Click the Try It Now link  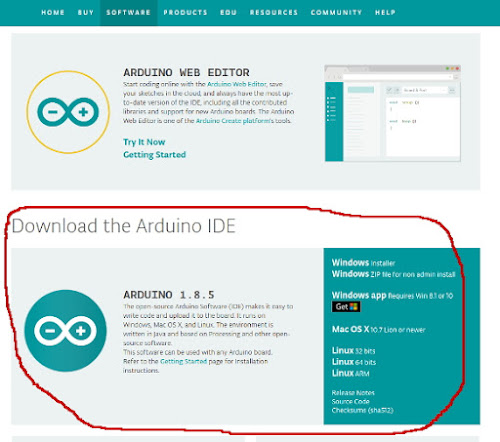[x=144, y=142]
